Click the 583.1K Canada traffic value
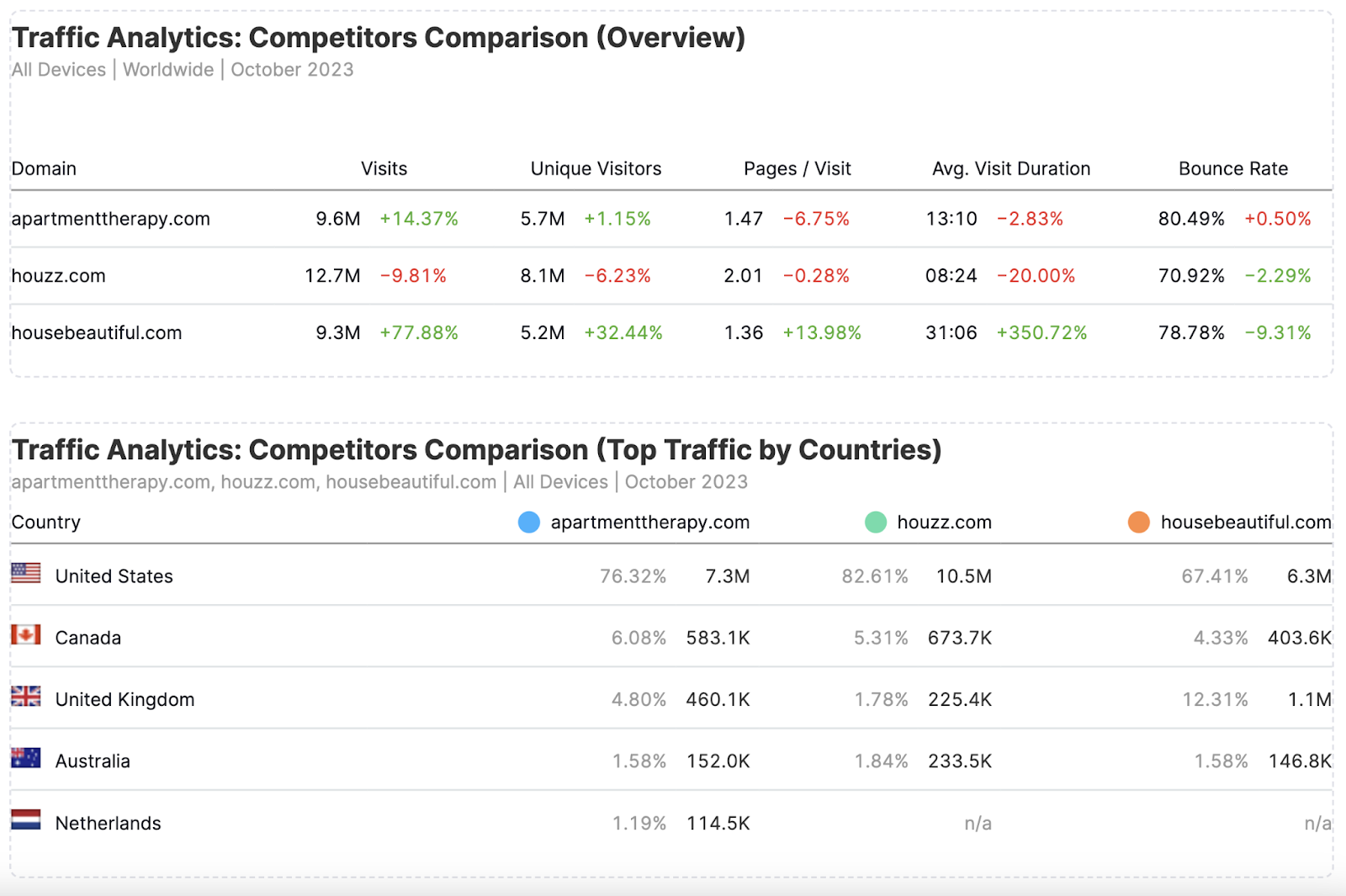 (718, 638)
